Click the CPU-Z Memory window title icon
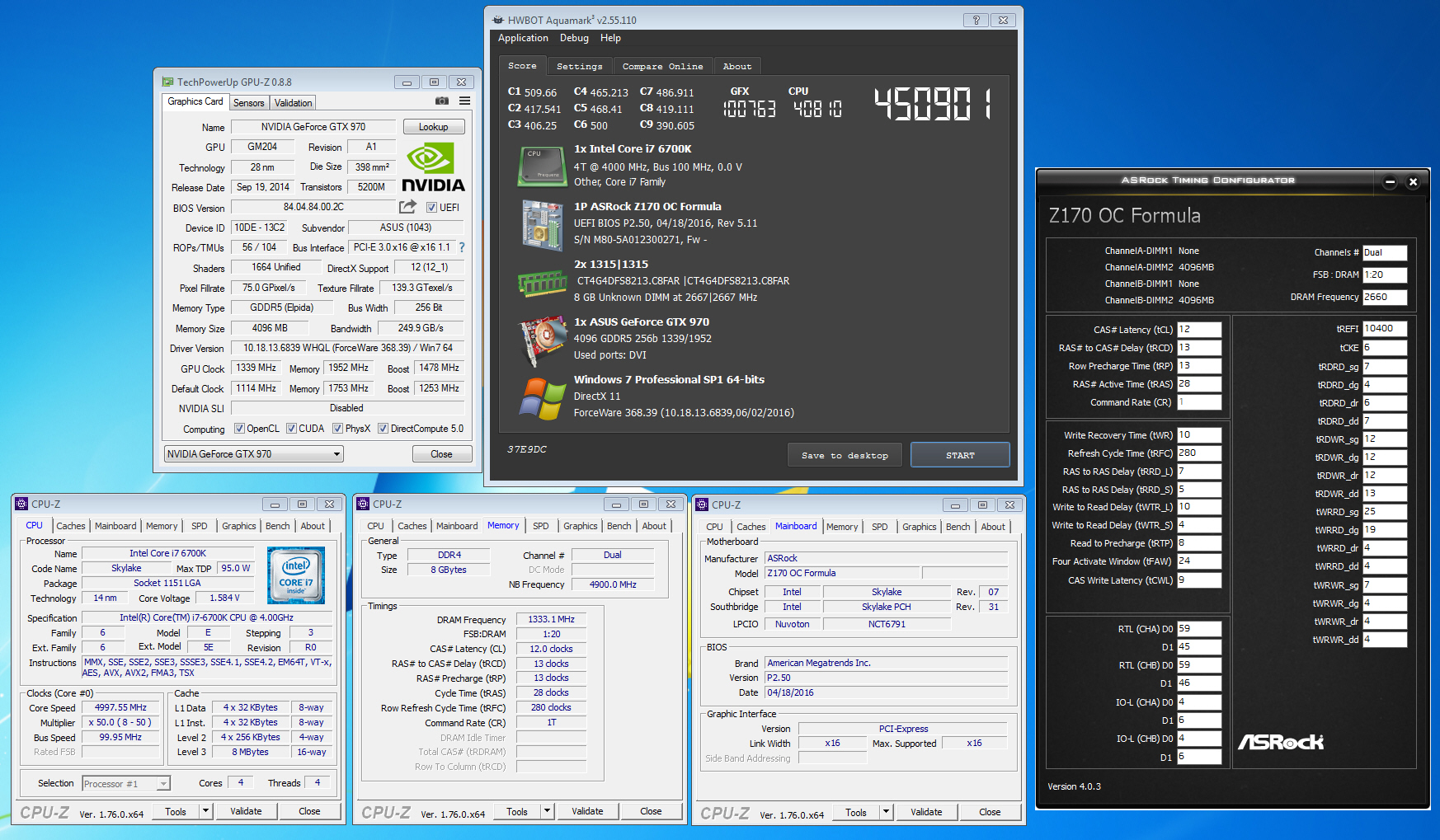This screenshot has width=1440, height=840. (x=363, y=504)
